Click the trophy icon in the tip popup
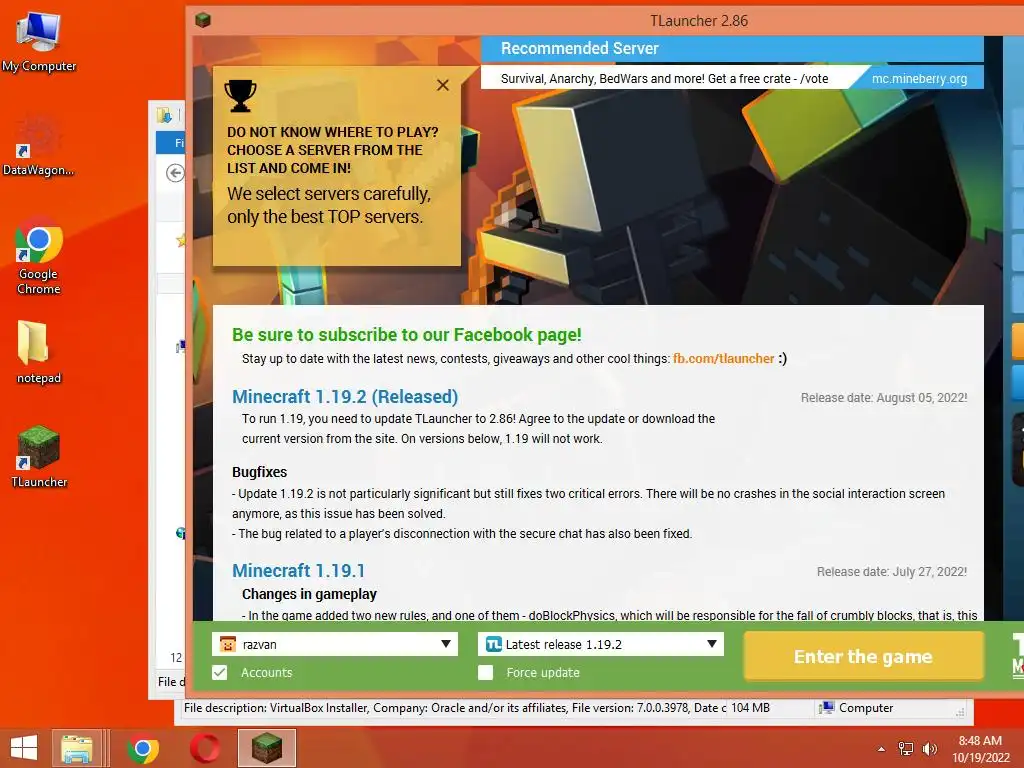 (240, 95)
